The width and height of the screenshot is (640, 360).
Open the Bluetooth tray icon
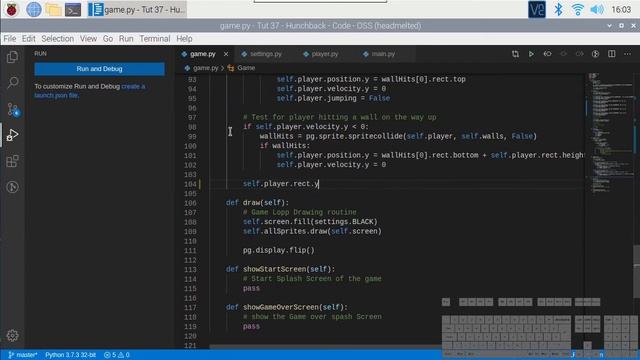(558, 9)
